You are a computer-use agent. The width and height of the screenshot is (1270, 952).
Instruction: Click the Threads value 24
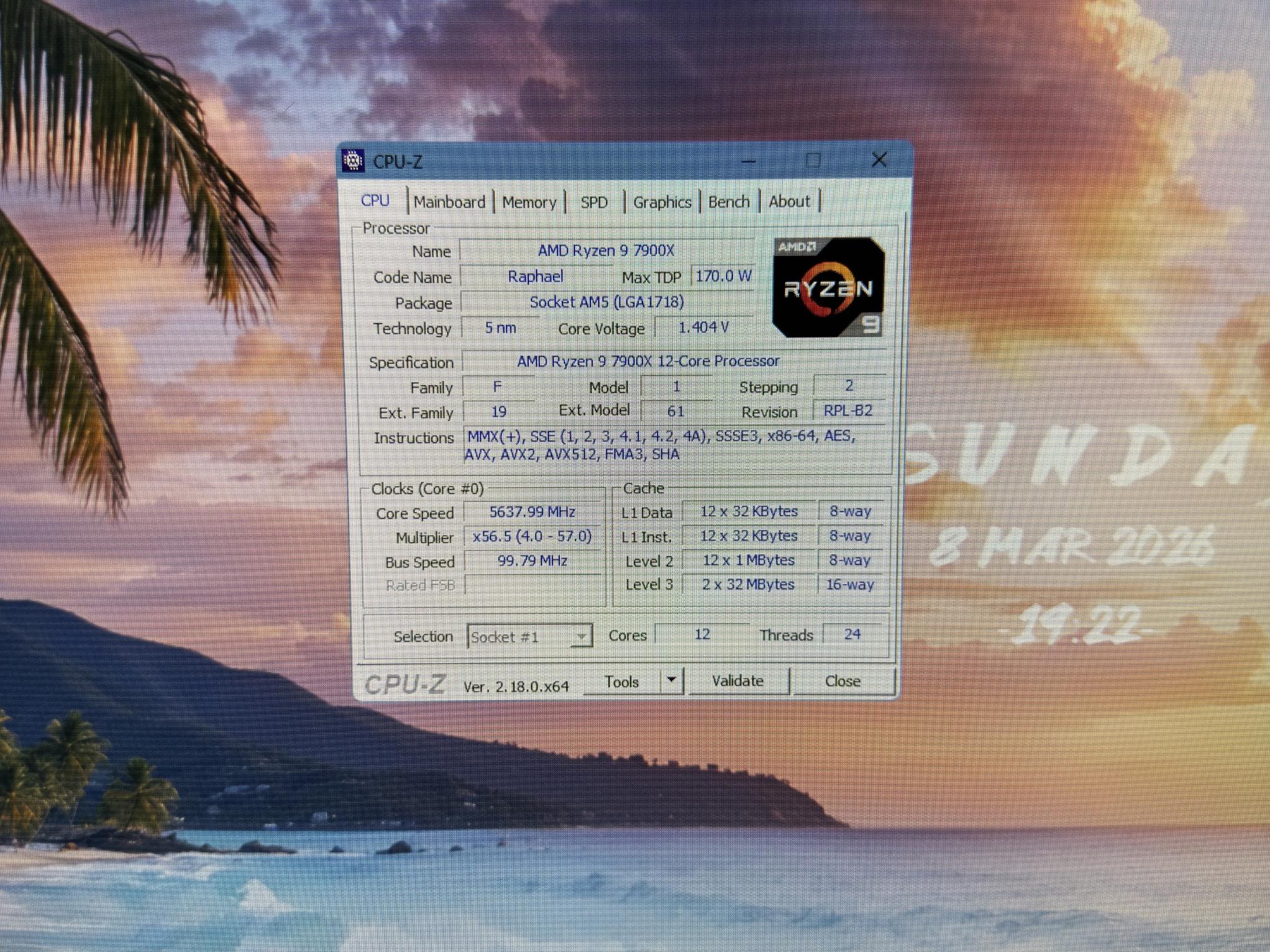(x=852, y=634)
